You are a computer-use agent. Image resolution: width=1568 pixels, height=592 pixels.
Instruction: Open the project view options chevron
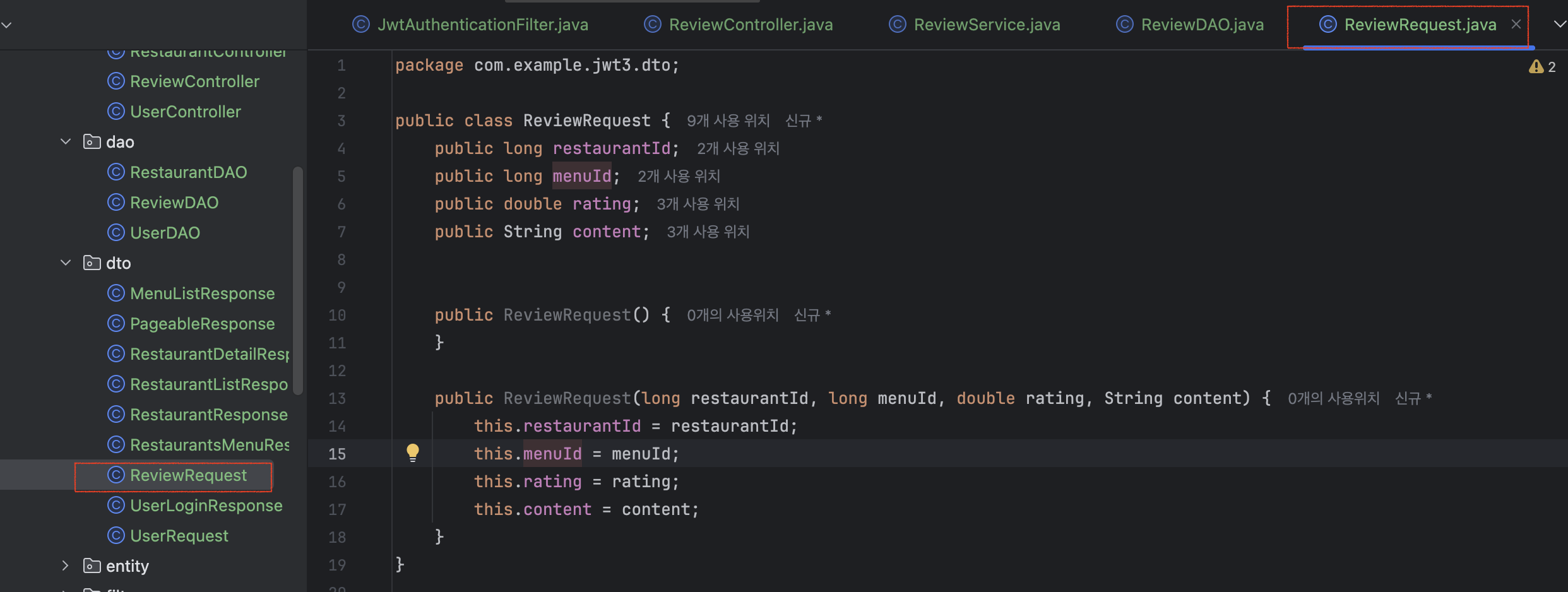point(7,25)
